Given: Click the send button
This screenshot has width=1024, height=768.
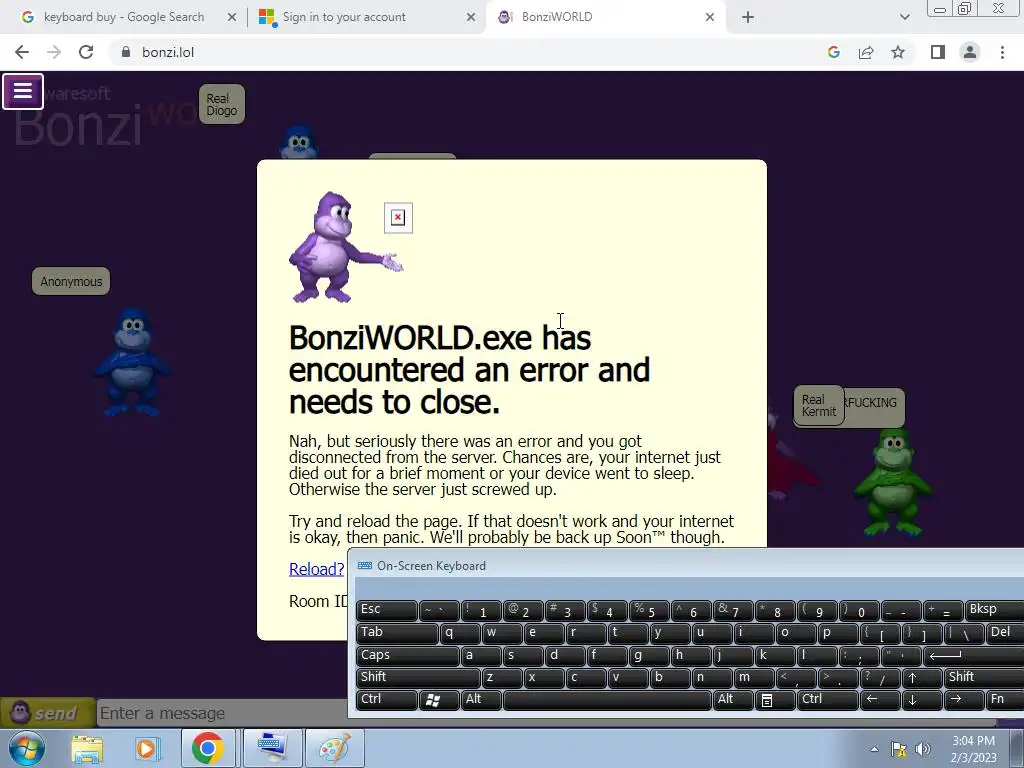Looking at the screenshot, I should coord(46,712).
